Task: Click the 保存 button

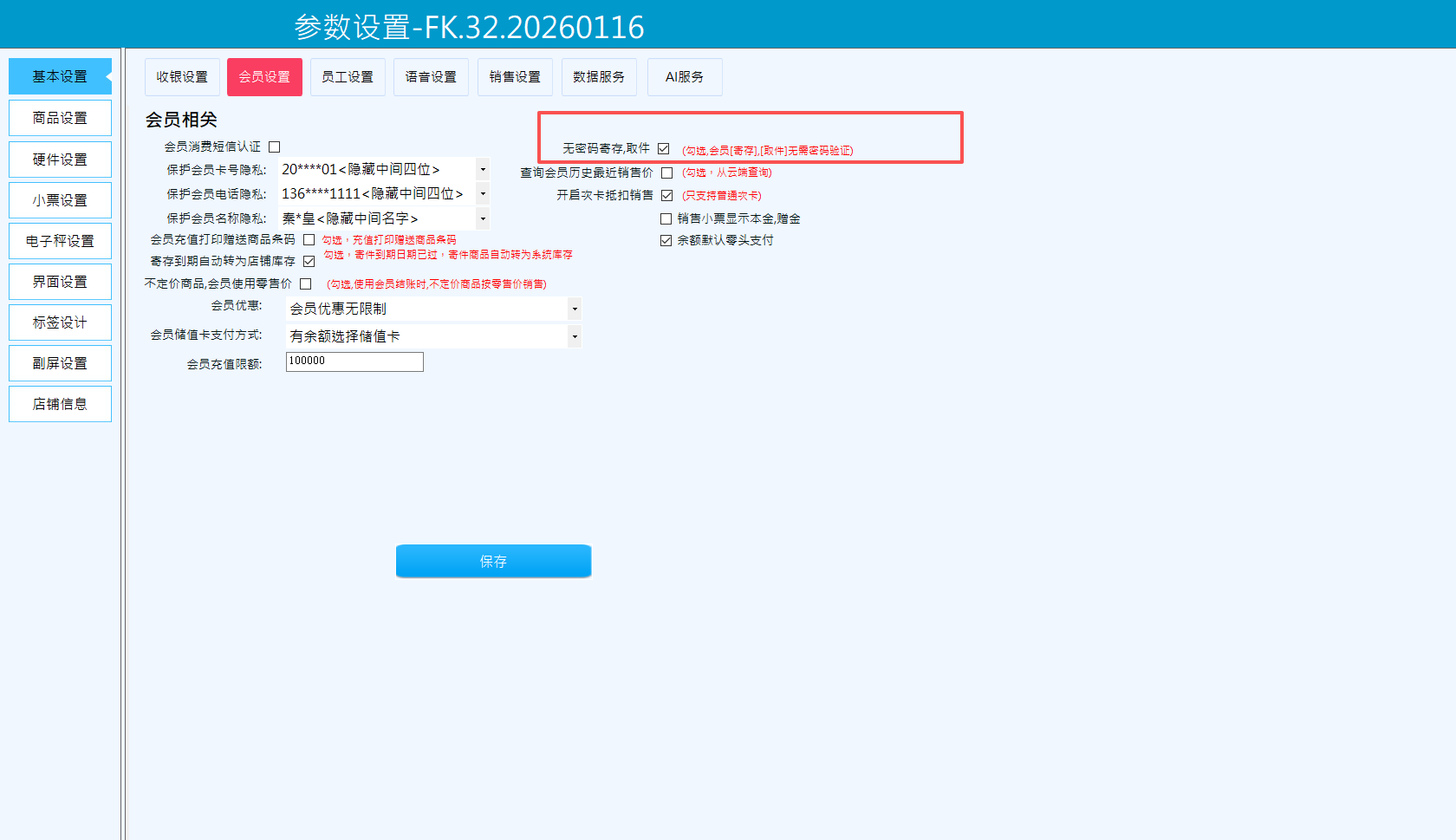Action: click(x=493, y=562)
